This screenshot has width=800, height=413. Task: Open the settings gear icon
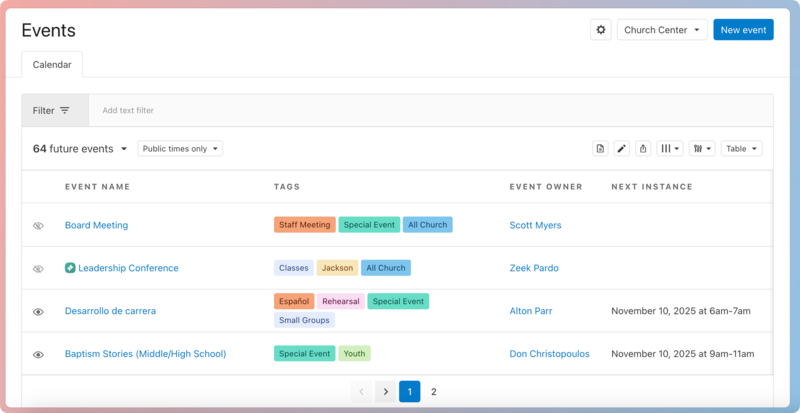(x=601, y=30)
